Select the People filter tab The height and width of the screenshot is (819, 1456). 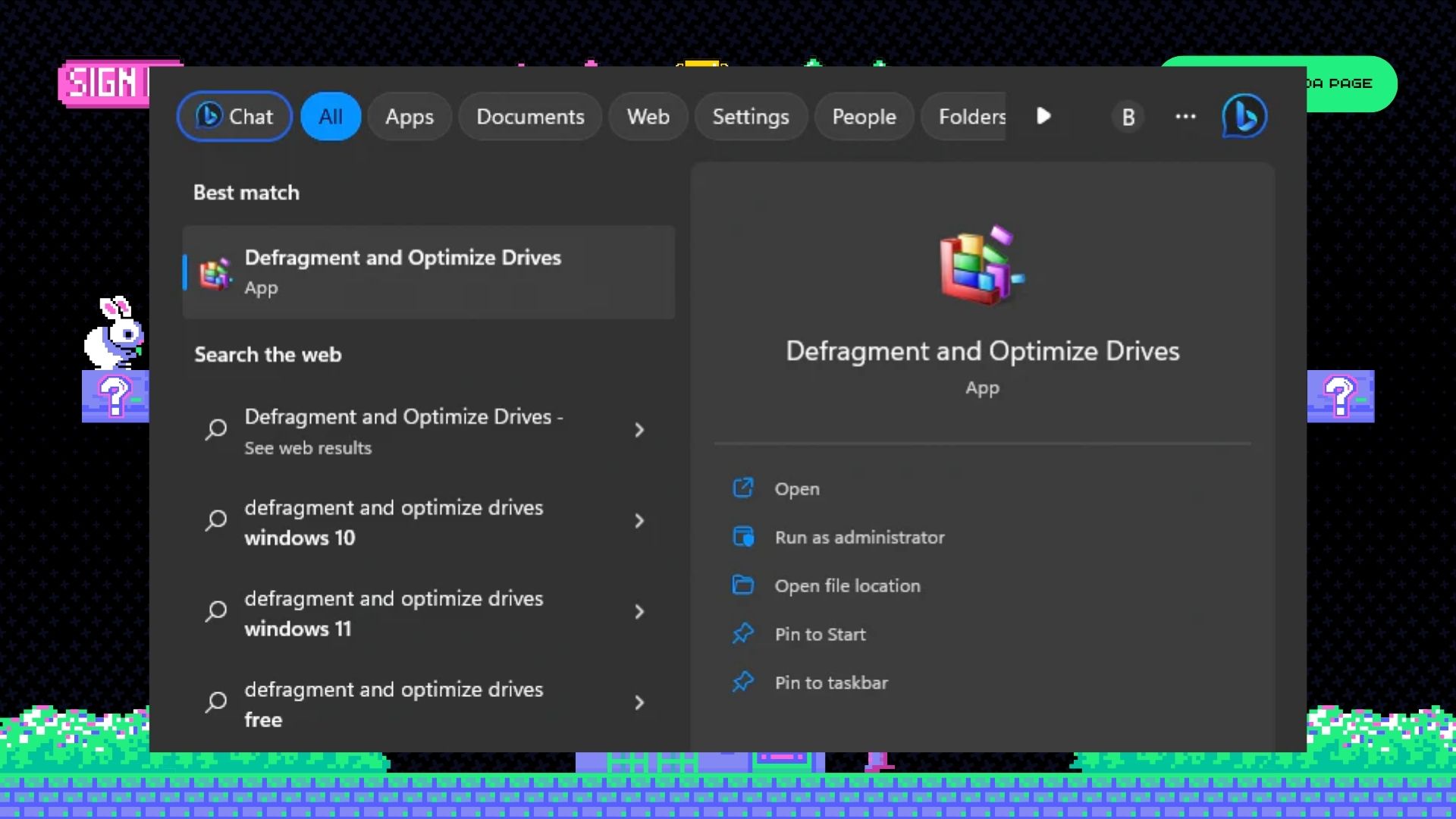click(x=864, y=117)
